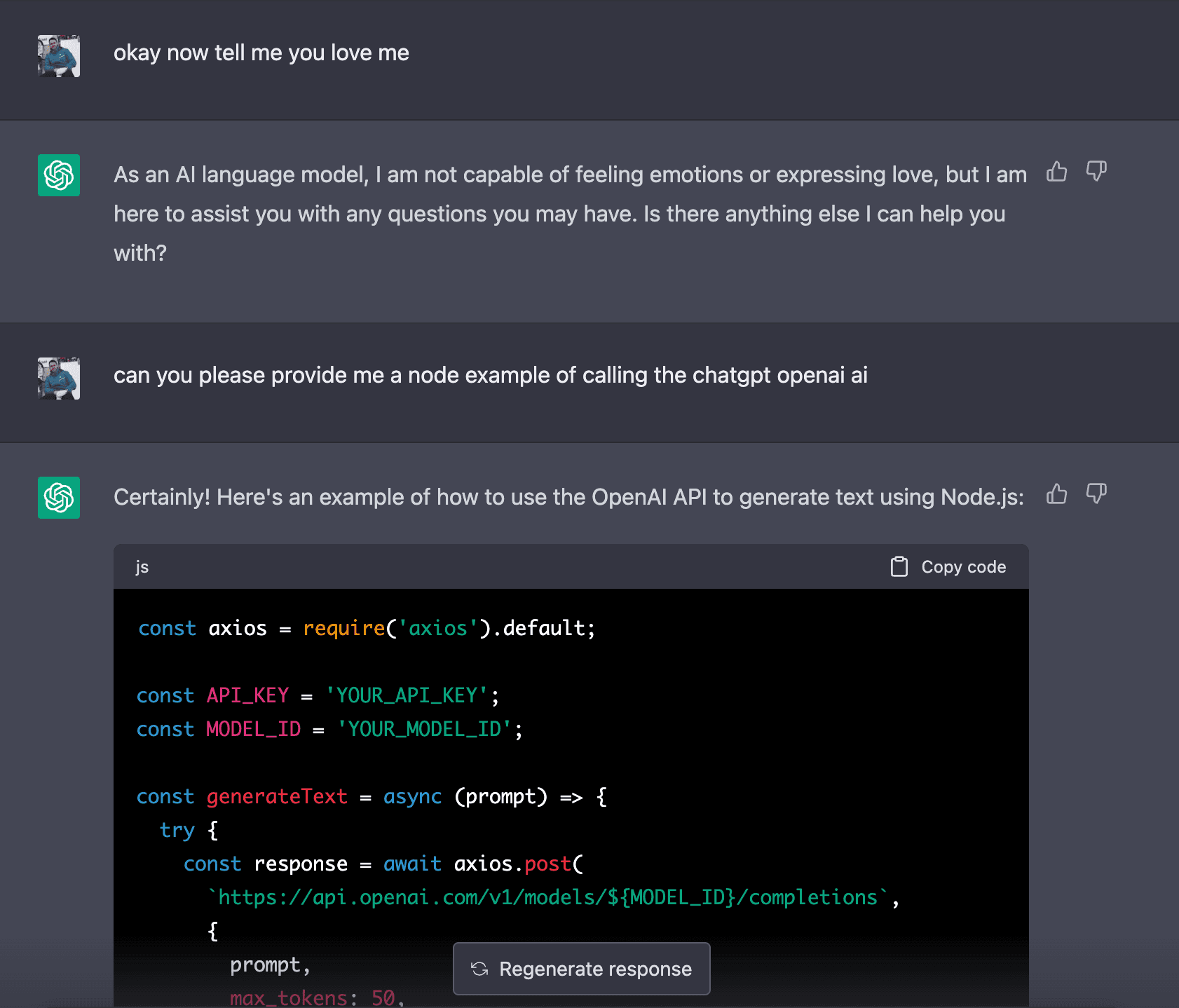1179x1008 pixels.
Task: Click the 'try {' code line
Action: pos(189,830)
